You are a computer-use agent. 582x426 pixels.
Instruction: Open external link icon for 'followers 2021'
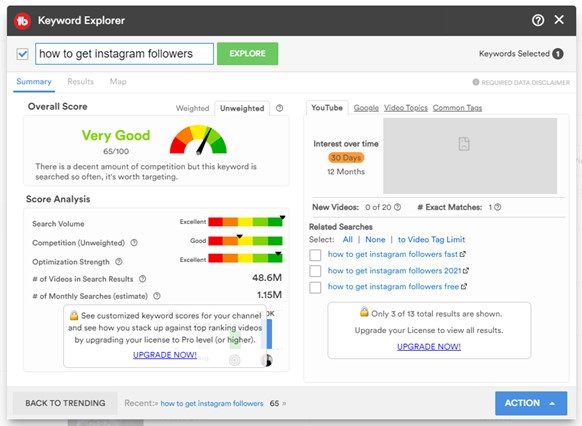pyautogui.click(x=466, y=271)
